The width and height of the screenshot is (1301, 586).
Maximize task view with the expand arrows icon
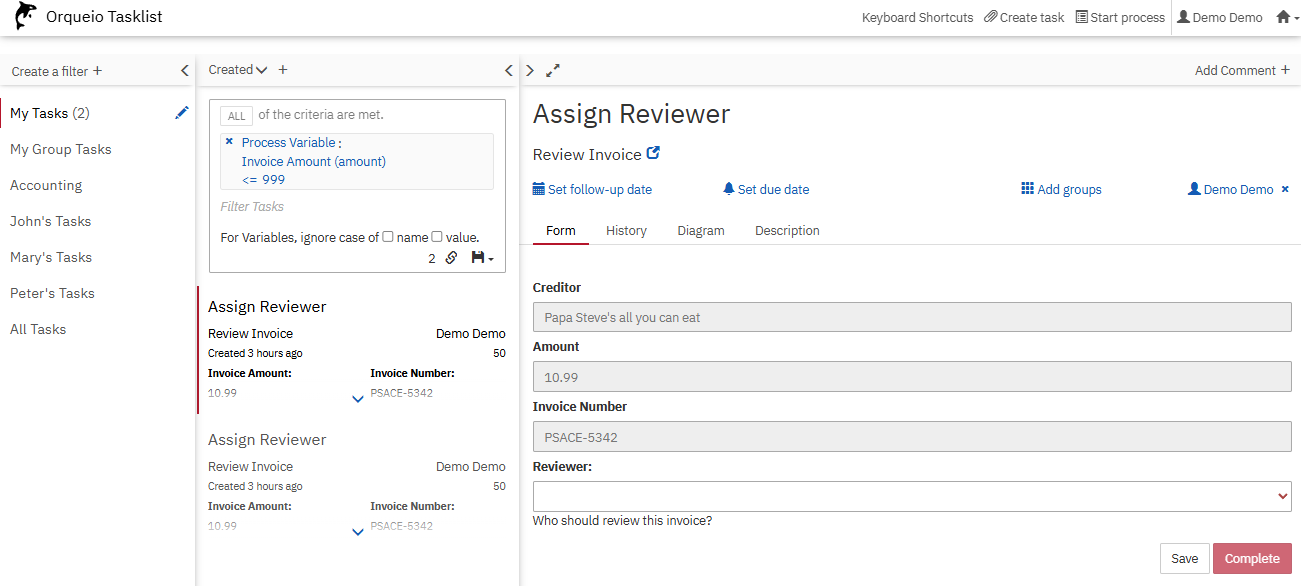pyautogui.click(x=553, y=71)
